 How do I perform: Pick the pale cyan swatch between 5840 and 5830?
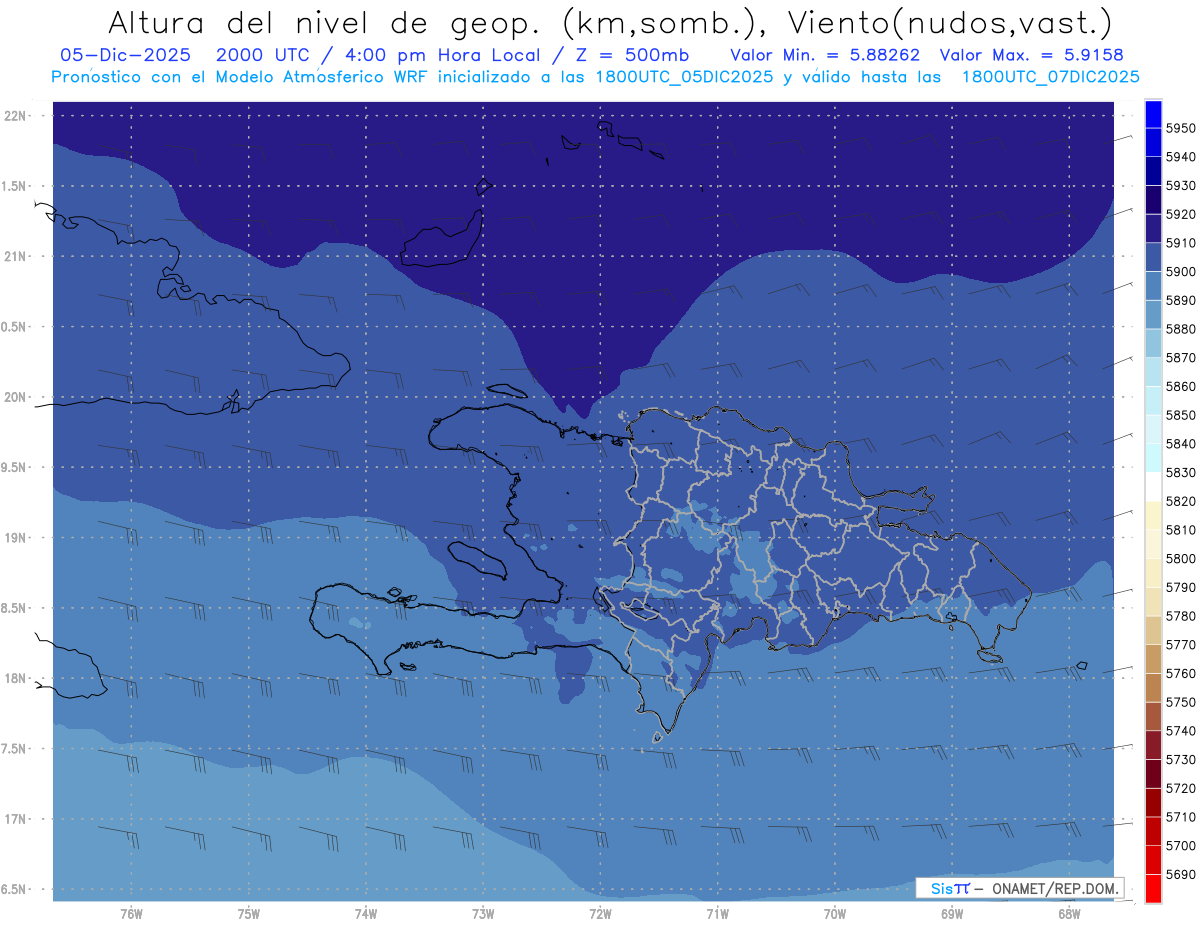tap(1153, 458)
